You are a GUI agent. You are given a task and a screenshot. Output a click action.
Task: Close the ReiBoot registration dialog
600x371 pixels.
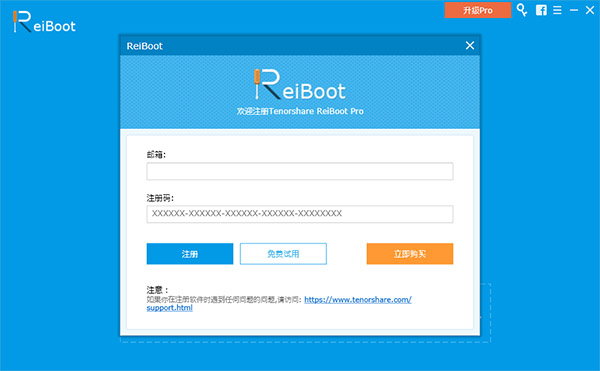point(470,46)
